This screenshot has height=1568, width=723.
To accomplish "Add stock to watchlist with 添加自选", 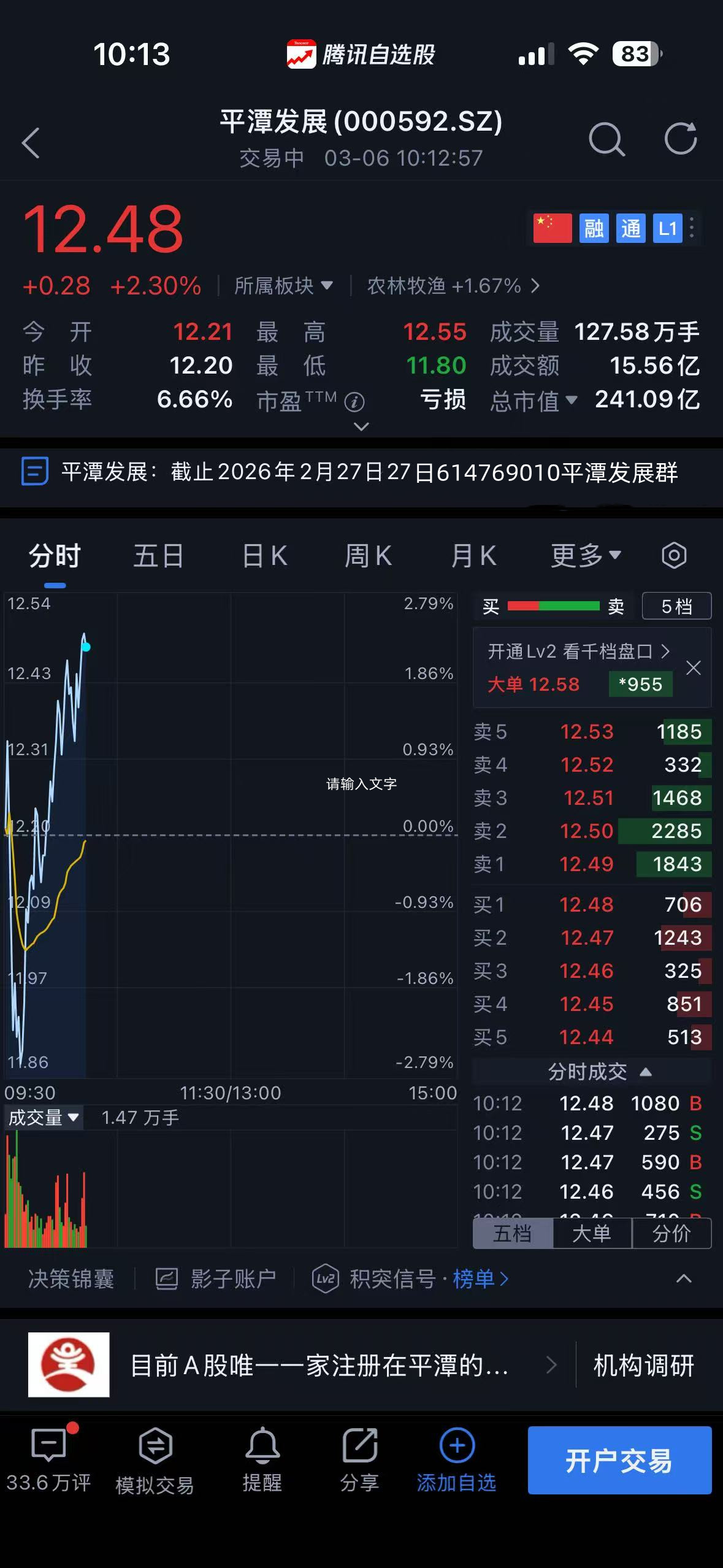I will click(456, 1459).
